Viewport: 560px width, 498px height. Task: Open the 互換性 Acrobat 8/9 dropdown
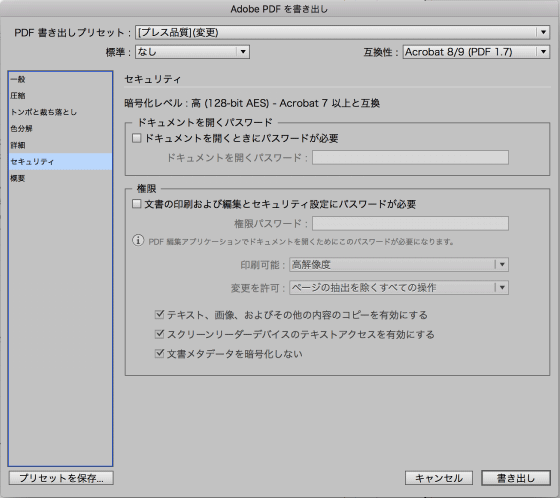pos(476,52)
